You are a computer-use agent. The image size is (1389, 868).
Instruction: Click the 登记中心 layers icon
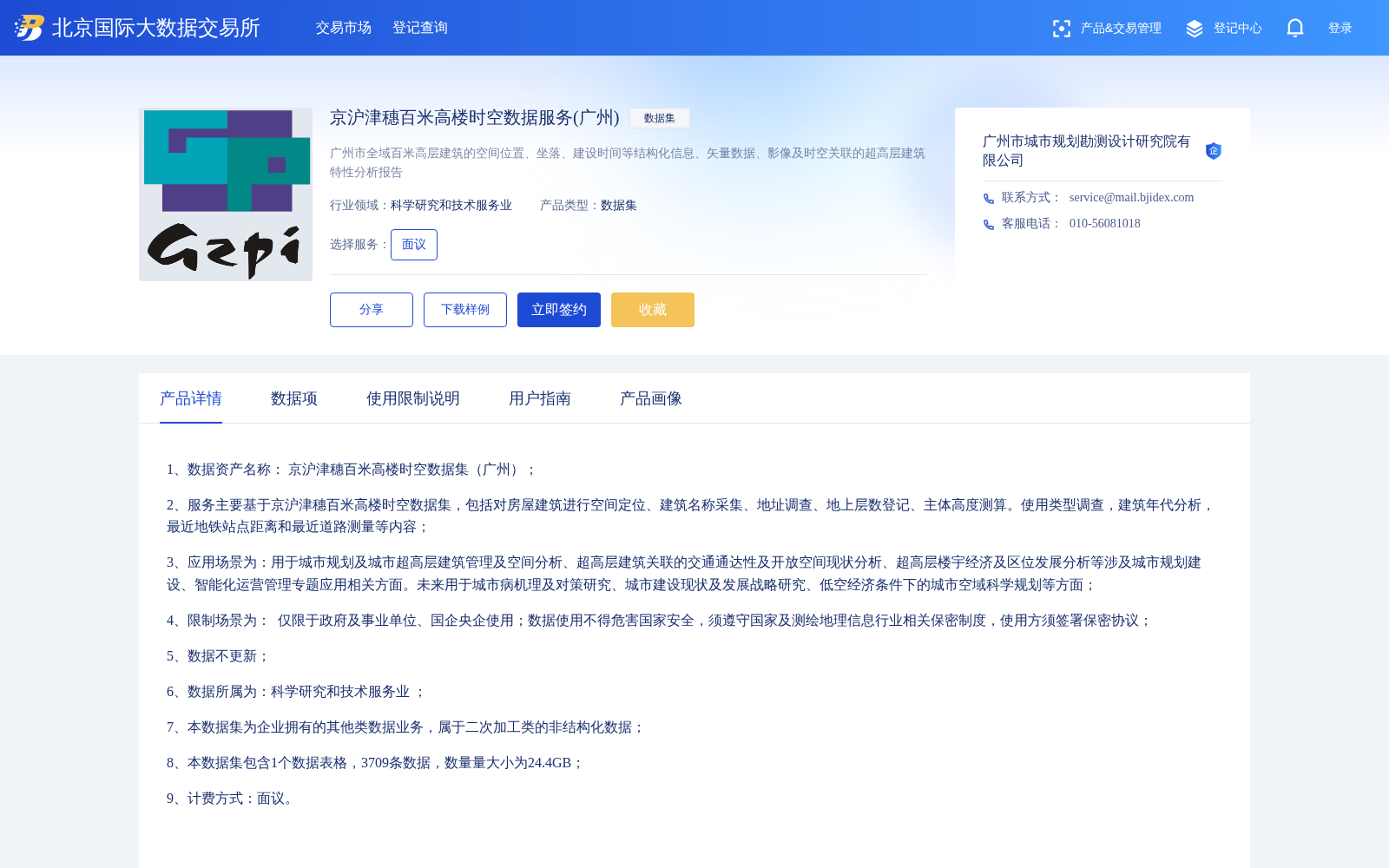[1195, 29]
